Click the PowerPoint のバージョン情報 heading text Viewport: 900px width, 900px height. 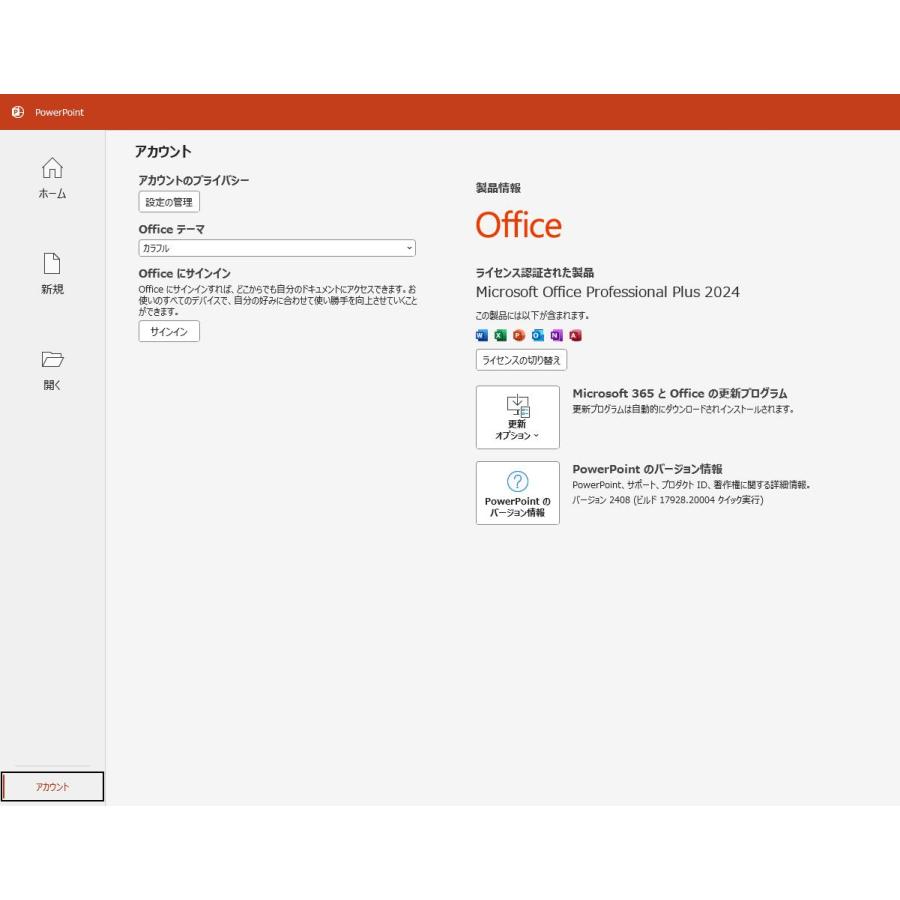[647, 469]
